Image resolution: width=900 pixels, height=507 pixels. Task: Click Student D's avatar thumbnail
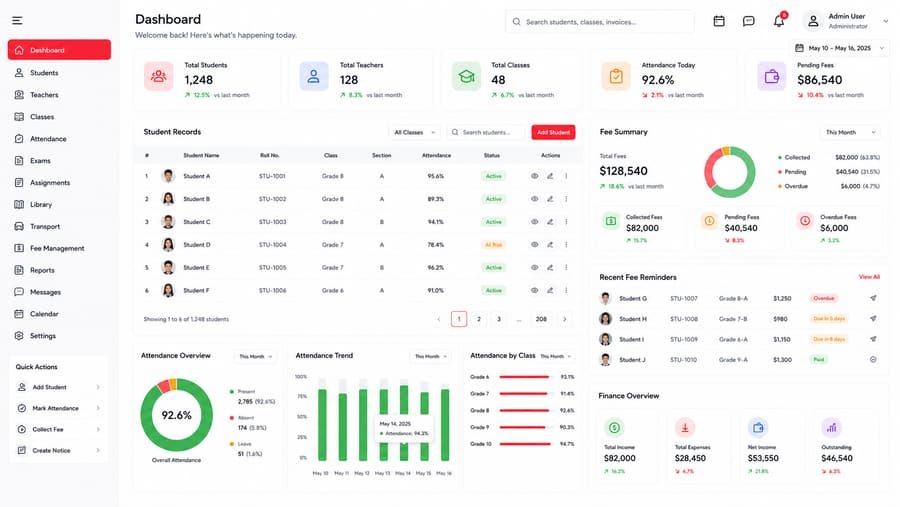(x=168, y=245)
